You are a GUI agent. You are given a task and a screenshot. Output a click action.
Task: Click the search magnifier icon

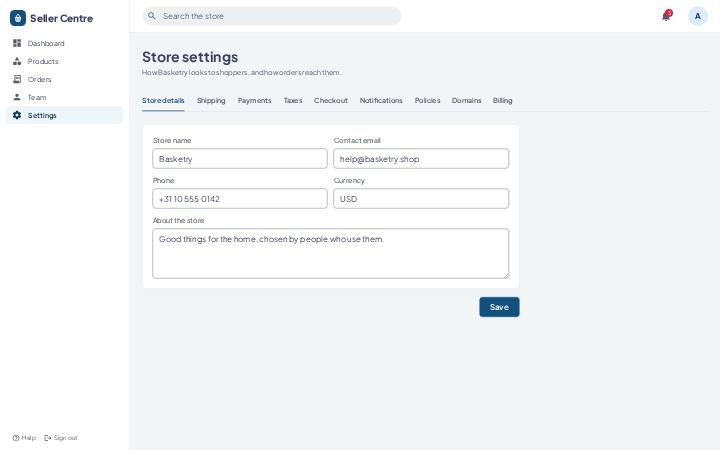tap(152, 16)
